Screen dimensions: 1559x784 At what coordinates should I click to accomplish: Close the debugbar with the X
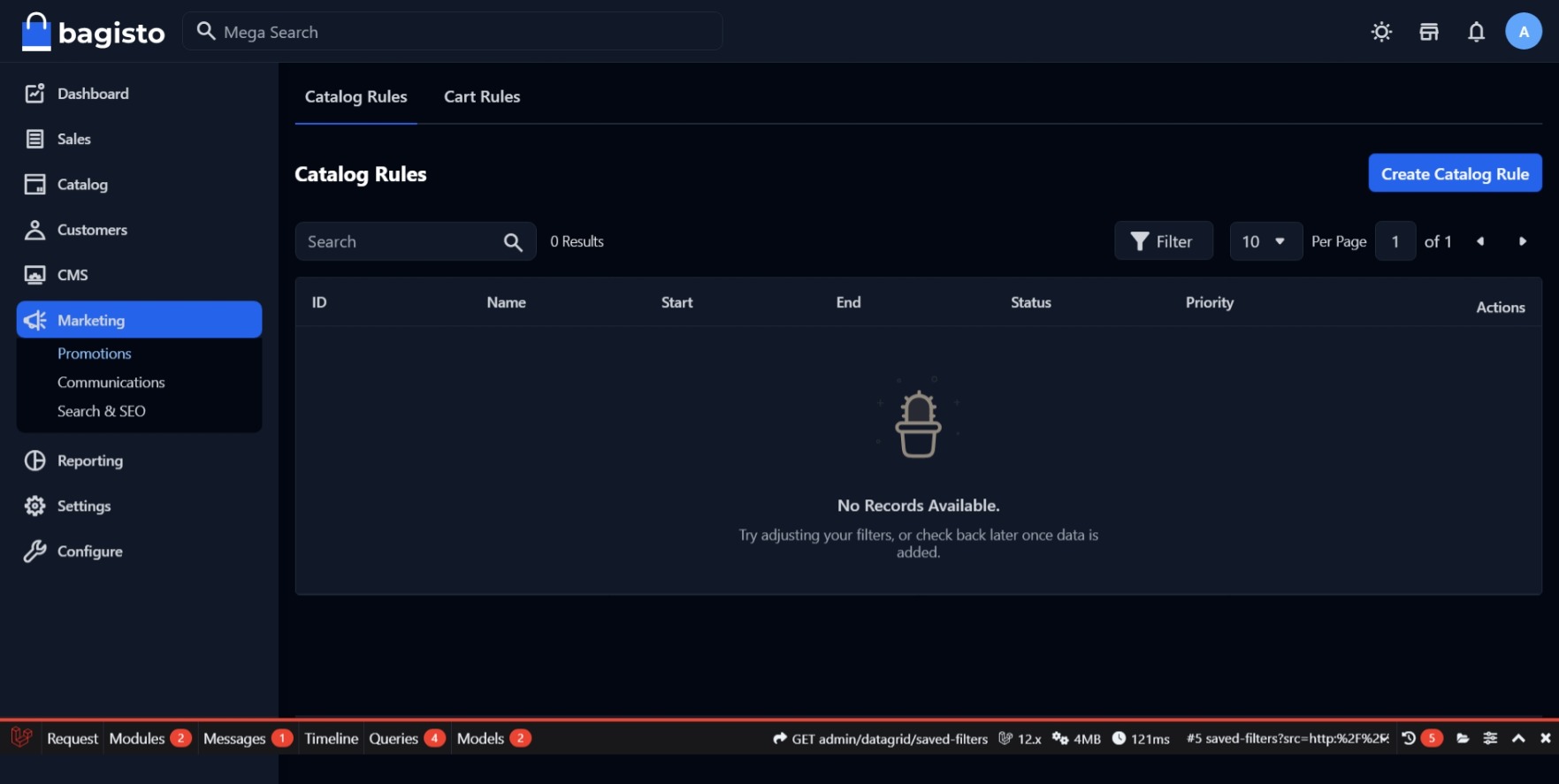coord(1545,738)
